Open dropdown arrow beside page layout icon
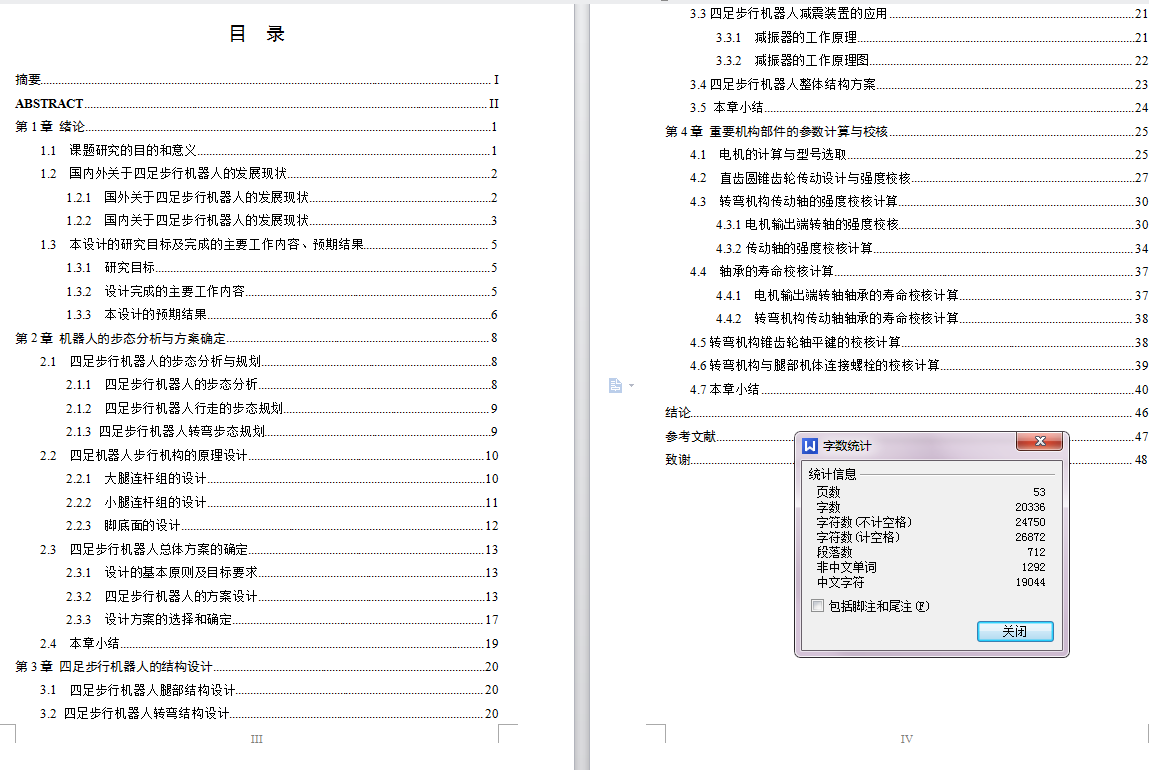The image size is (1149, 770). pos(632,385)
